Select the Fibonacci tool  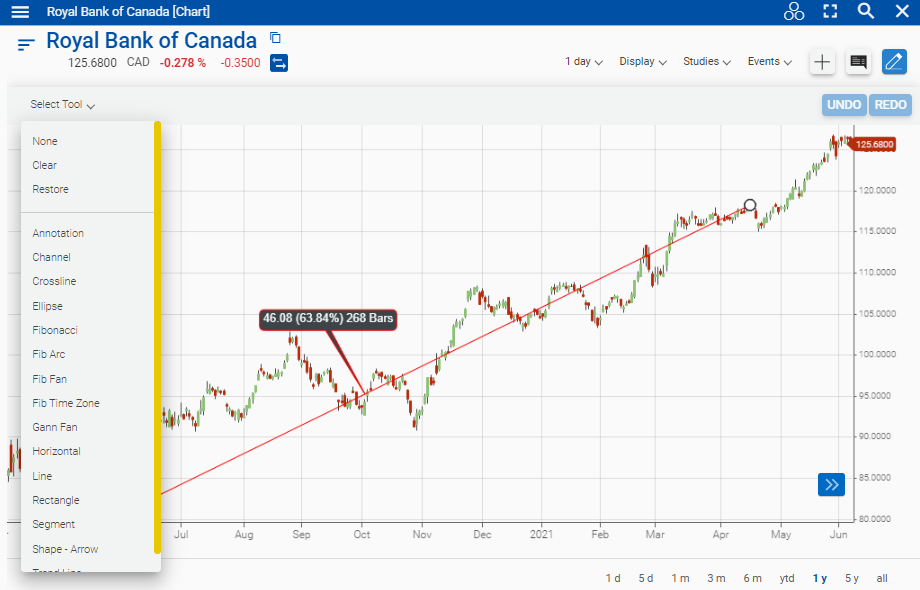coord(87,330)
